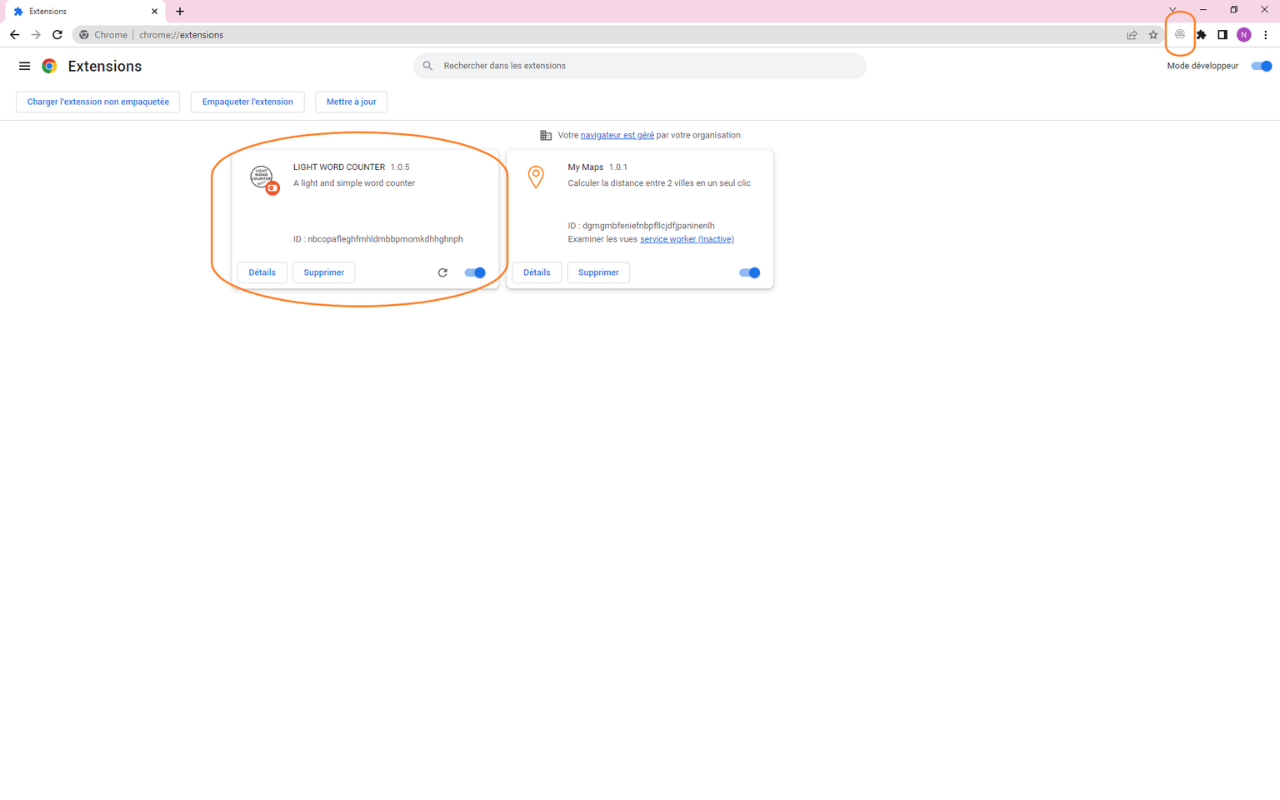Open the navigateur est géré link
1280x800 pixels.
617,135
